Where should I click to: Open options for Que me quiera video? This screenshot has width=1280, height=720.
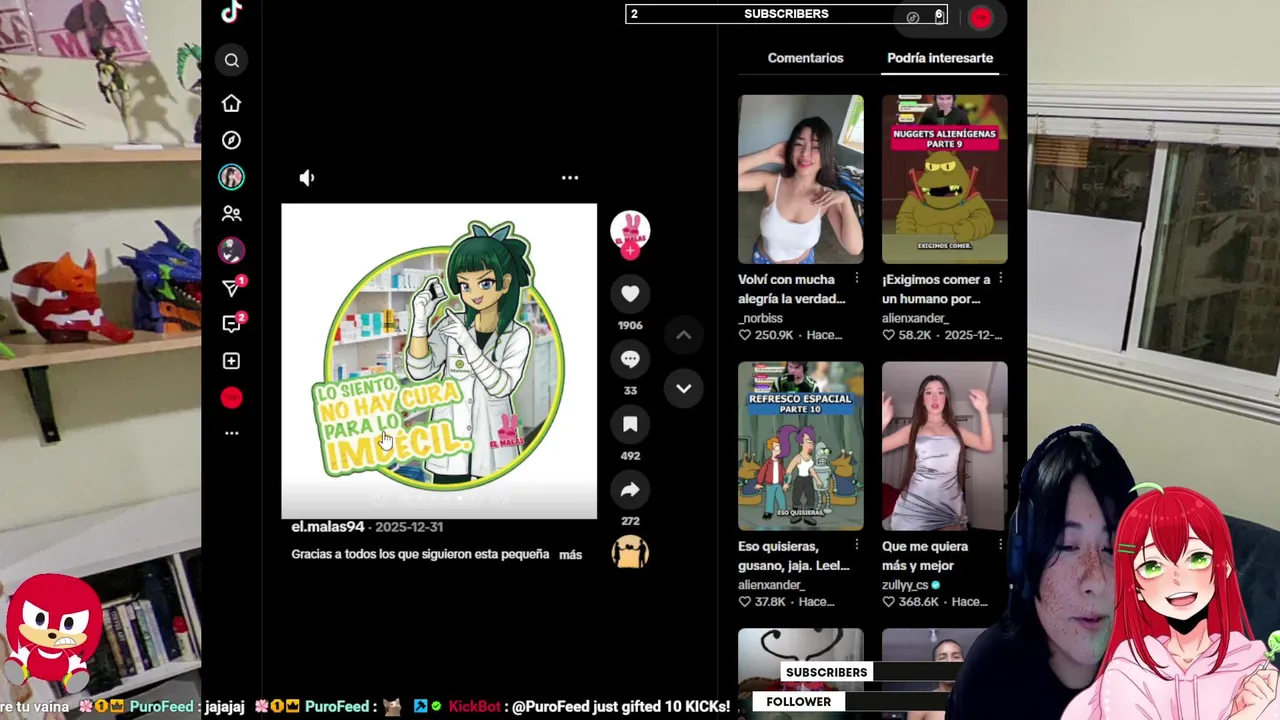coord(1000,545)
